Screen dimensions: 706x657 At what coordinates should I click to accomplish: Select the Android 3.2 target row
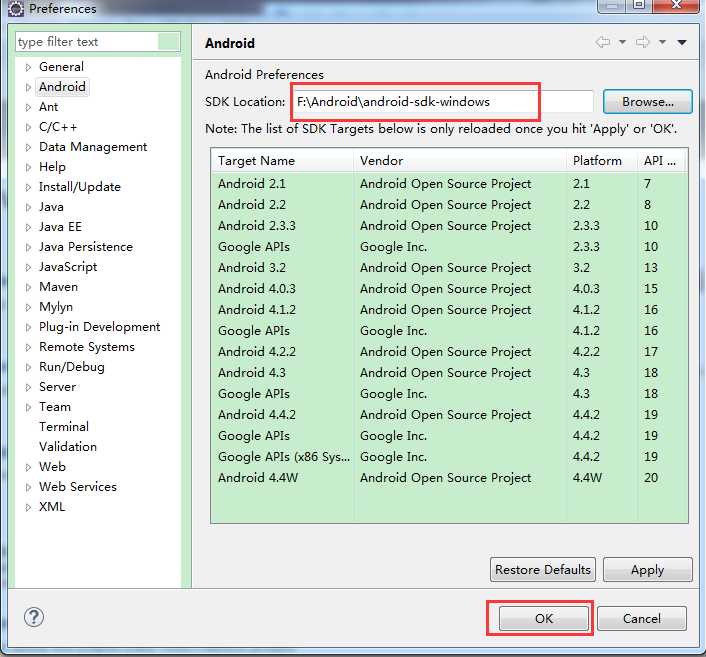point(449,267)
